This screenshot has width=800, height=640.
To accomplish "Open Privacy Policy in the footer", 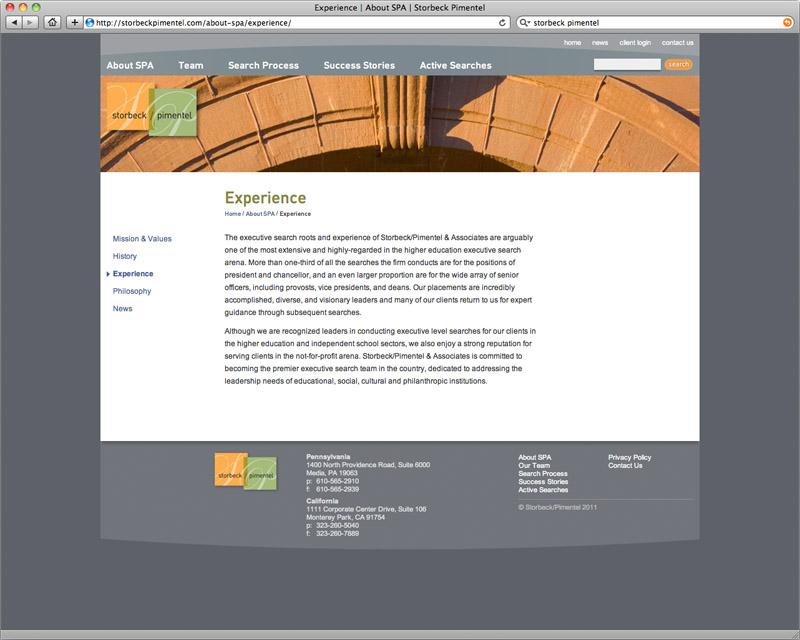I will (x=630, y=457).
